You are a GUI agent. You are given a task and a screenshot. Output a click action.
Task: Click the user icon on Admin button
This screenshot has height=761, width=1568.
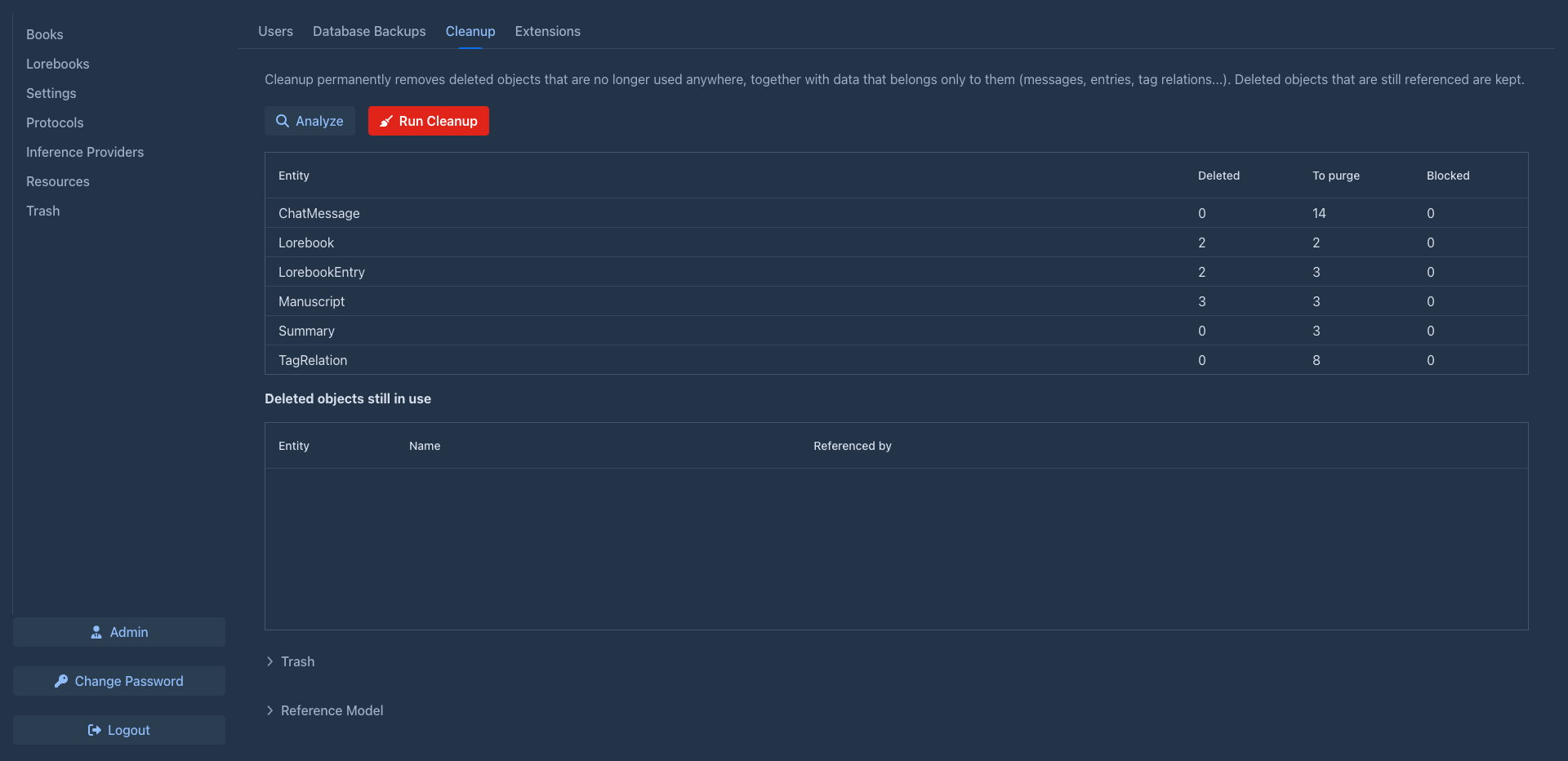tap(96, 632)
